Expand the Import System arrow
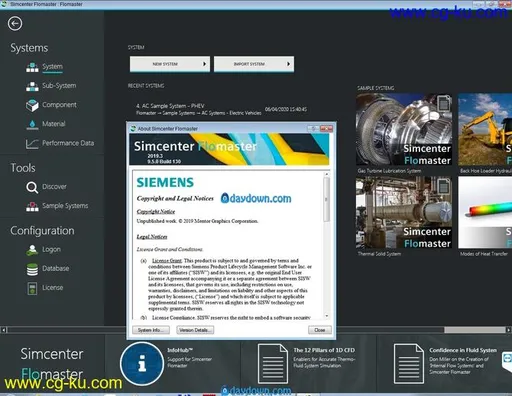Image resolution: width=512 pixels, height=396 pixels. coord(289,64)
